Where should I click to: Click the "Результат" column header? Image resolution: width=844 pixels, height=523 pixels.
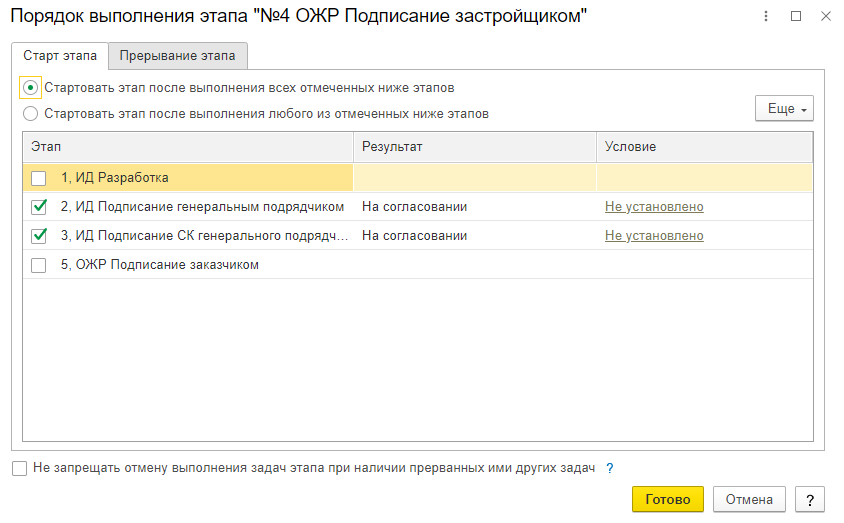click(393, 147)
